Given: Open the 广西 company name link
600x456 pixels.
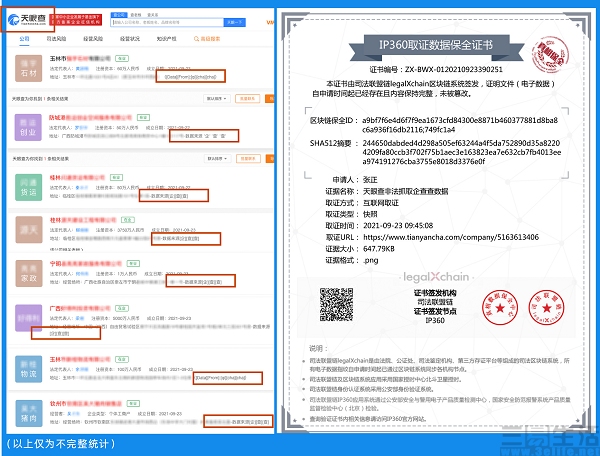Looking at the screenshot, I should click(80, 308).
